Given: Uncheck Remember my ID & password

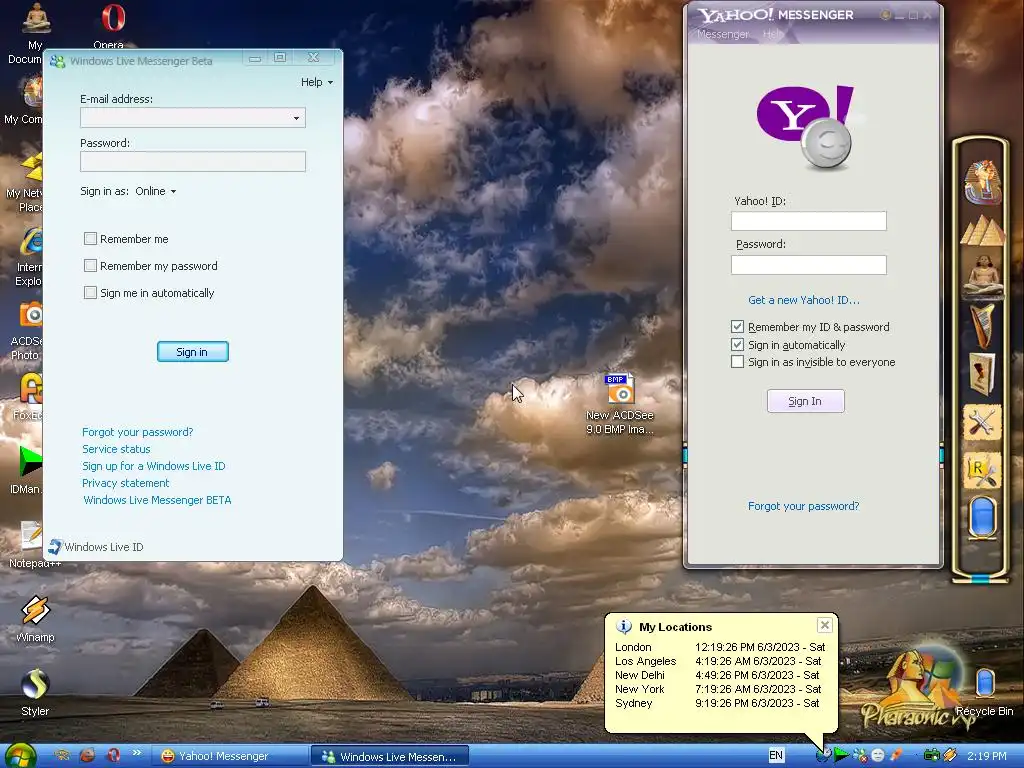Looking at the screenshot, I should tap(737, 327).
